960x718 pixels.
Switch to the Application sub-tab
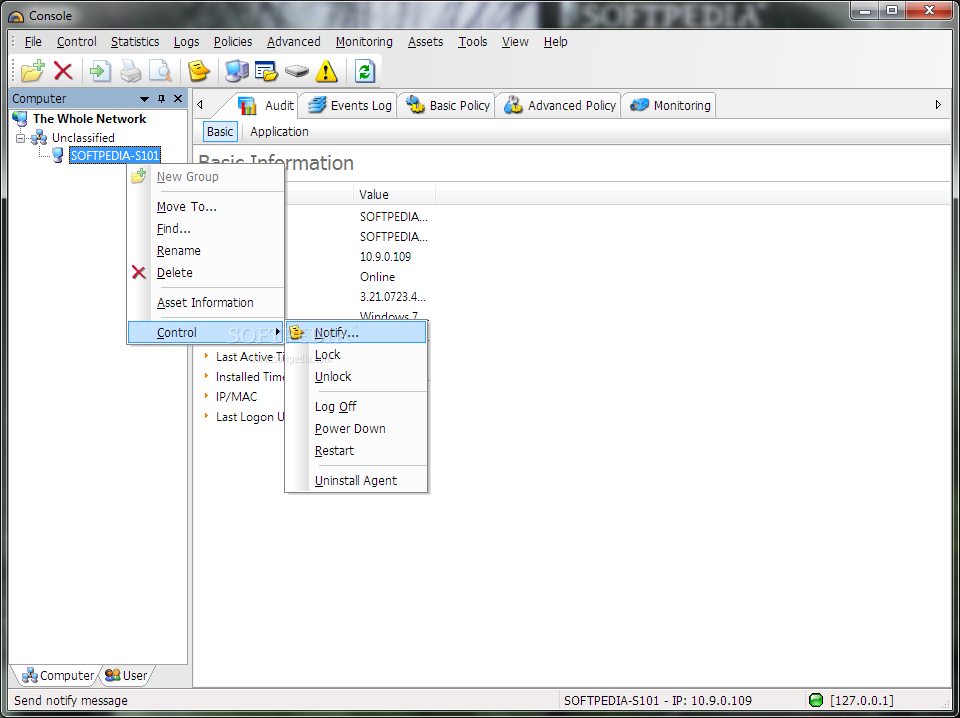[279, 132]
